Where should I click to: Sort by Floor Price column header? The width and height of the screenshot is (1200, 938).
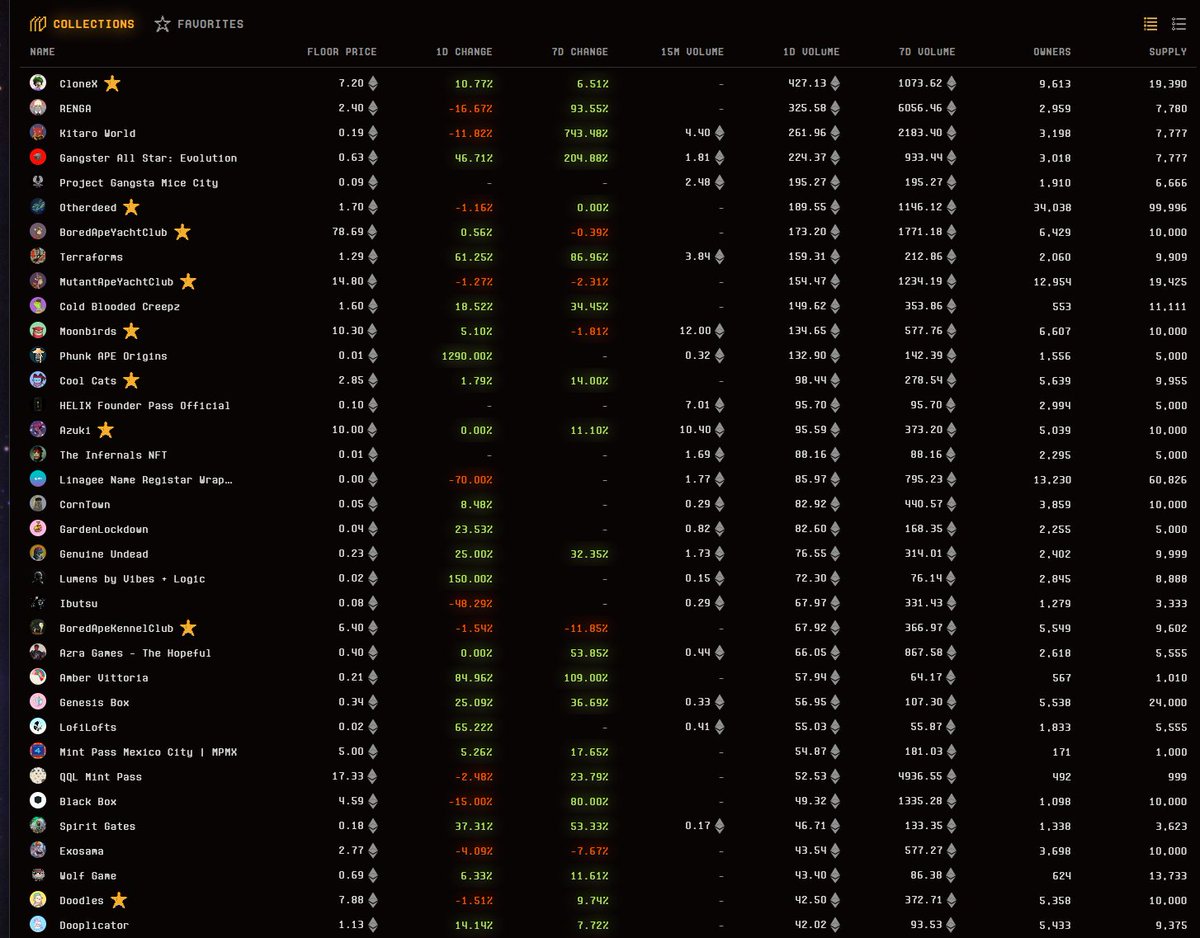tap(342, 52)
